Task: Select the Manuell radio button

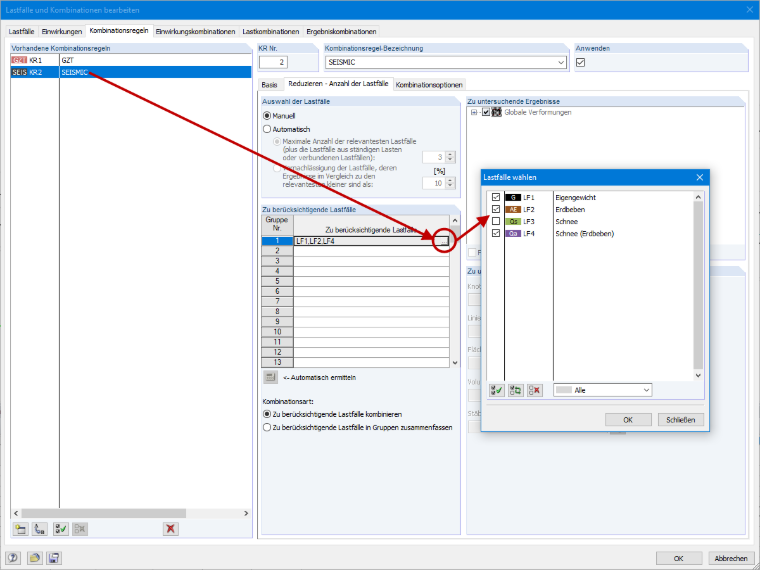Action: 267,116
